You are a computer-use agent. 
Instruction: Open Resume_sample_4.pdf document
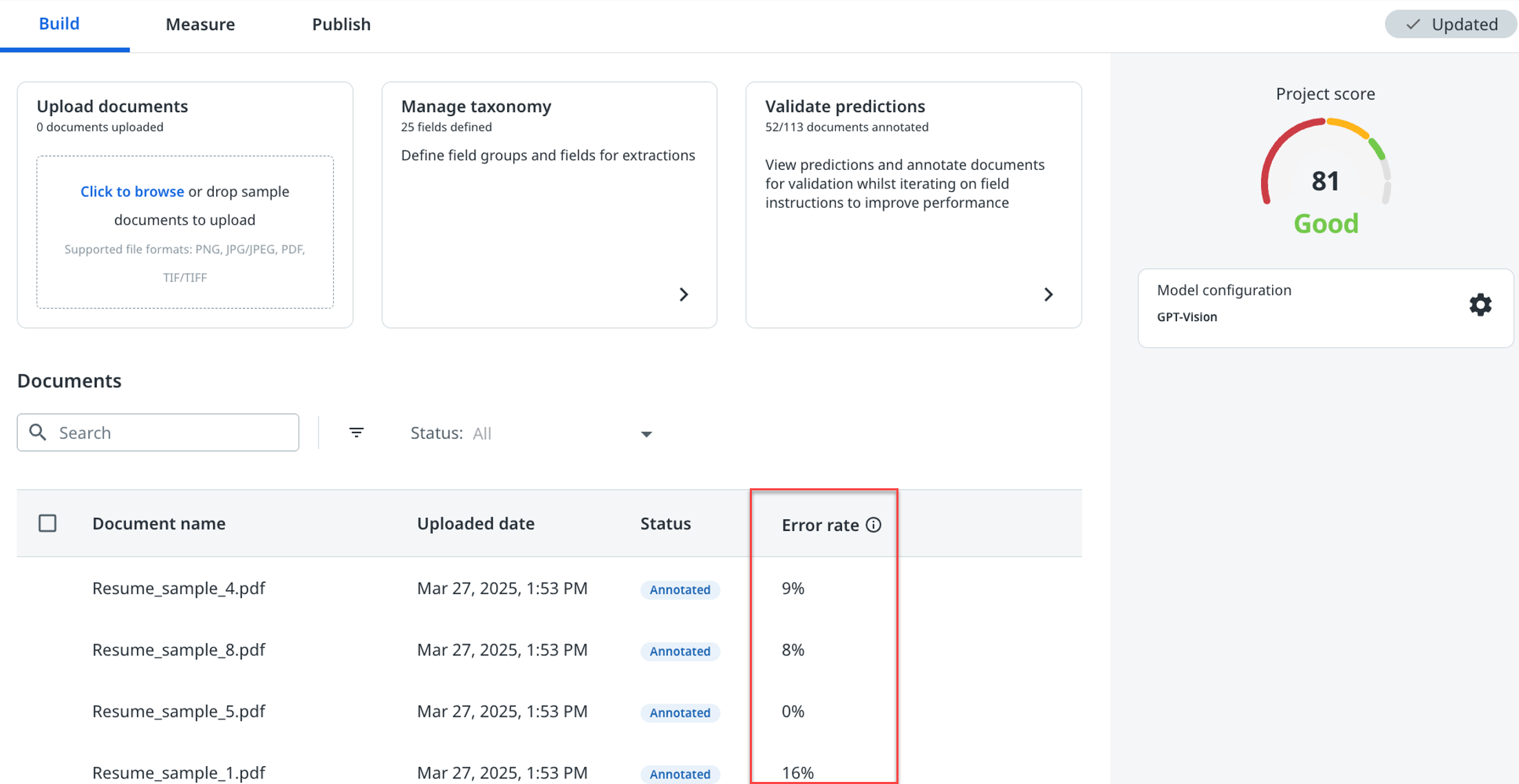(x=179, y=588)
